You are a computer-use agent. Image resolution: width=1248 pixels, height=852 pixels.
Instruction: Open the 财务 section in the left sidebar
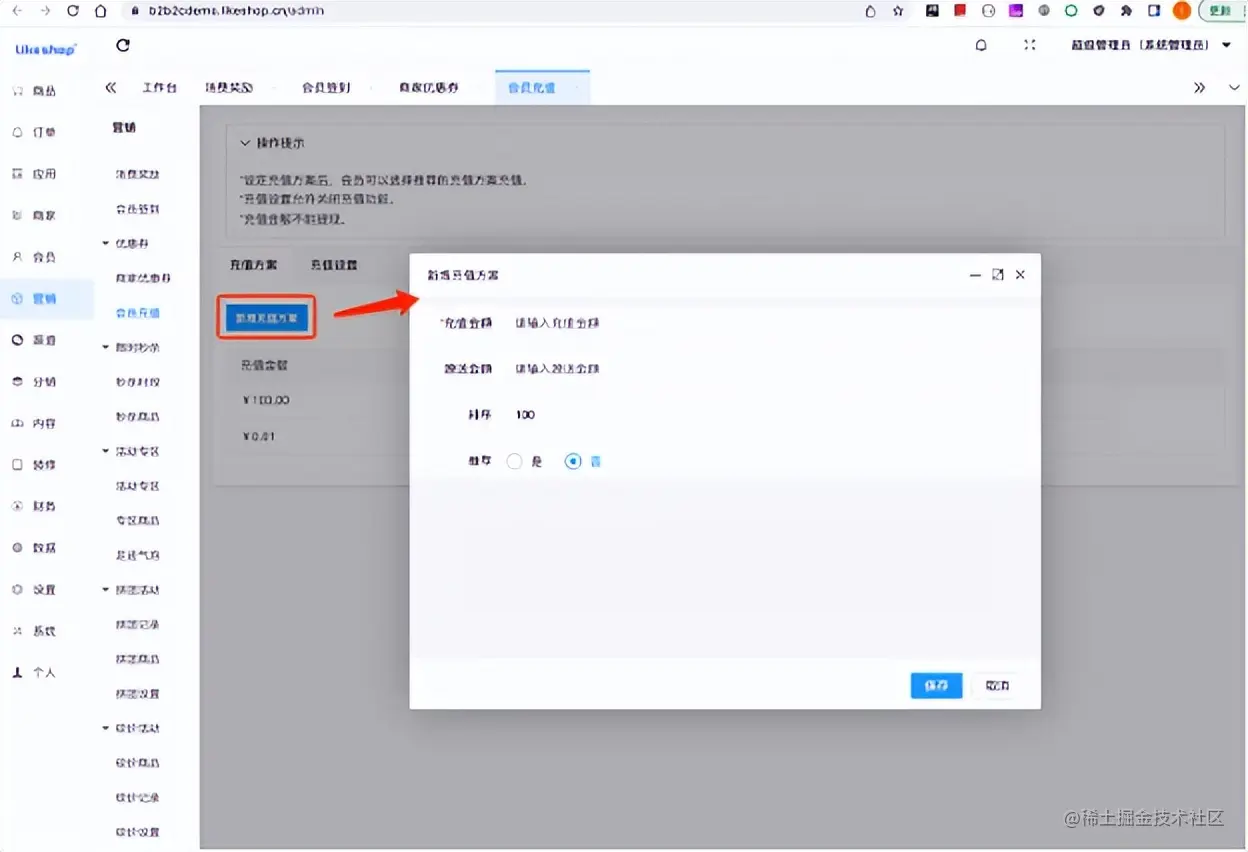(x=35, y=506)
